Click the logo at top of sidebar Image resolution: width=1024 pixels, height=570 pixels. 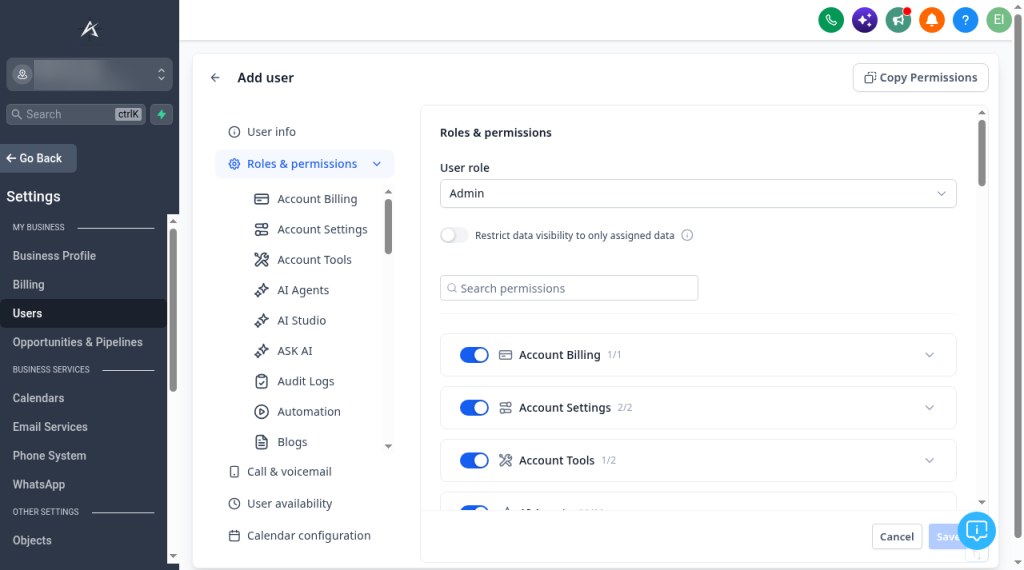click(89, 29)
